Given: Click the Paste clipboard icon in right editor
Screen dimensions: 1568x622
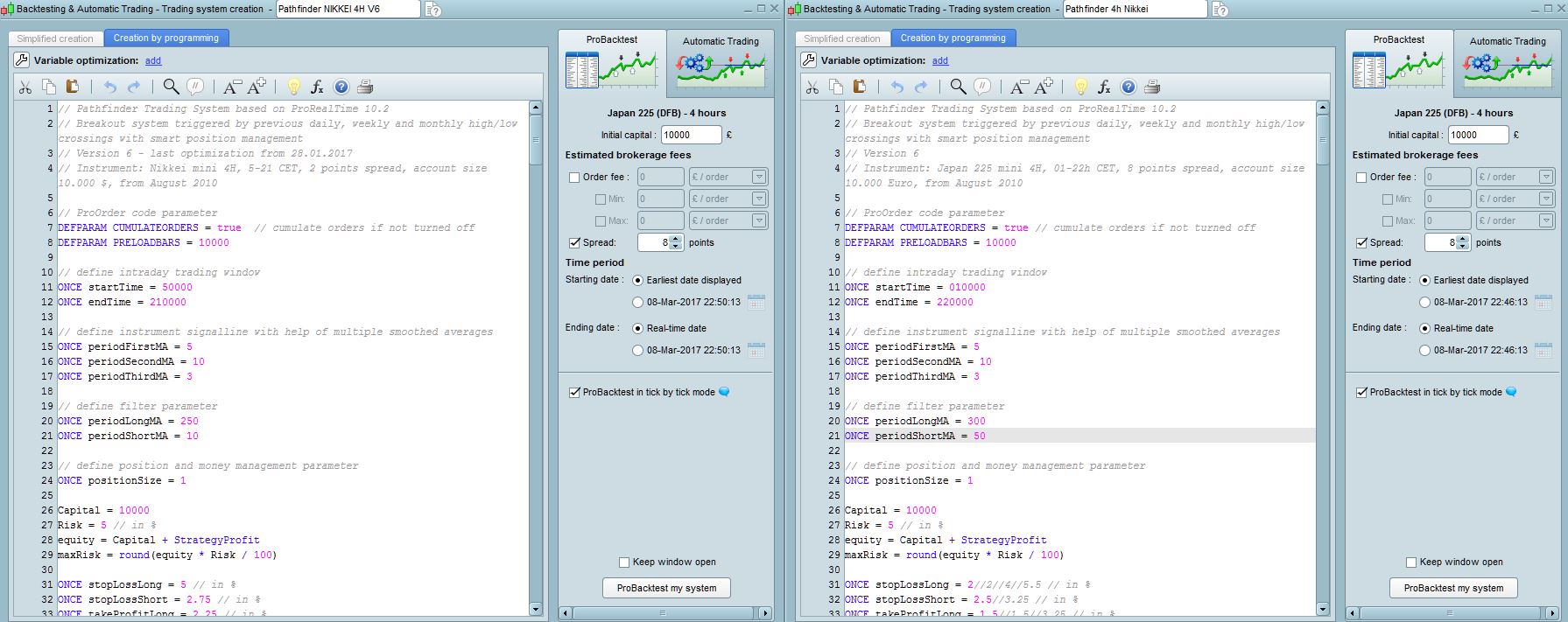Looking at the screenshot, I should pos(859,87).
